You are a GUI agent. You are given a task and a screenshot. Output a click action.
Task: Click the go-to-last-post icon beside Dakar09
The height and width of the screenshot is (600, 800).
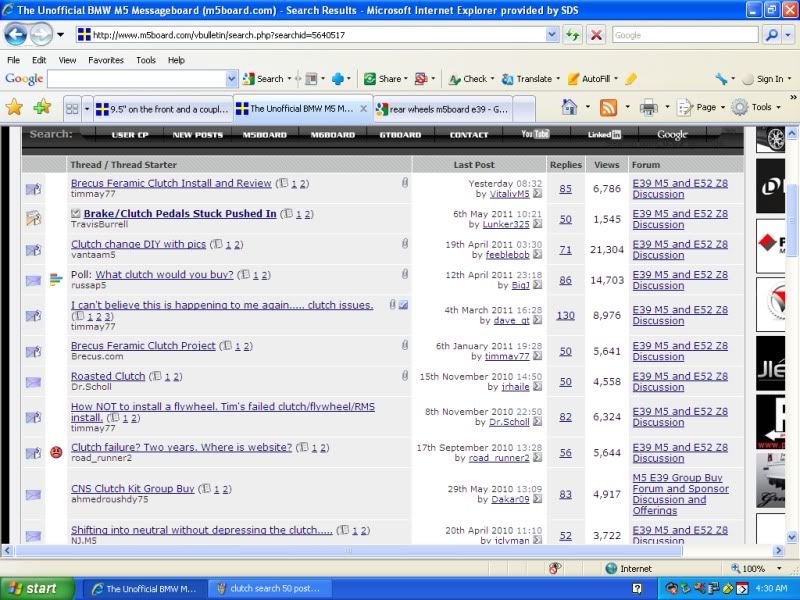coord(537,499)
